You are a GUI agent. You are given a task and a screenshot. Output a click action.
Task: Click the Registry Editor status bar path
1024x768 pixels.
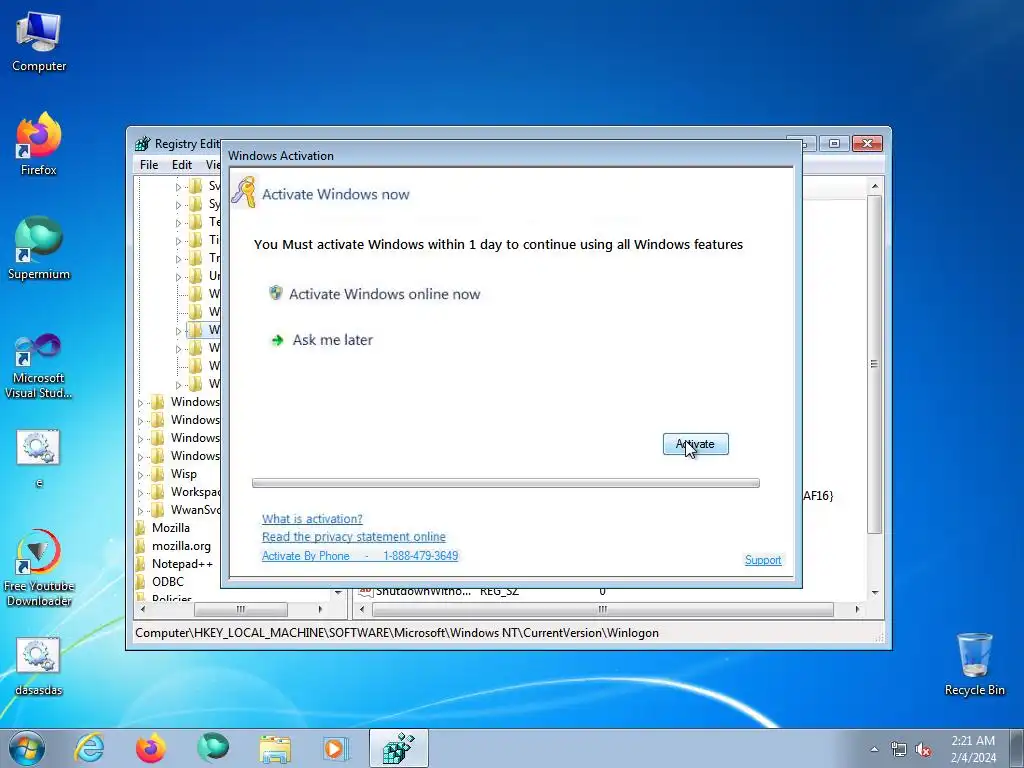pos(396,633)
